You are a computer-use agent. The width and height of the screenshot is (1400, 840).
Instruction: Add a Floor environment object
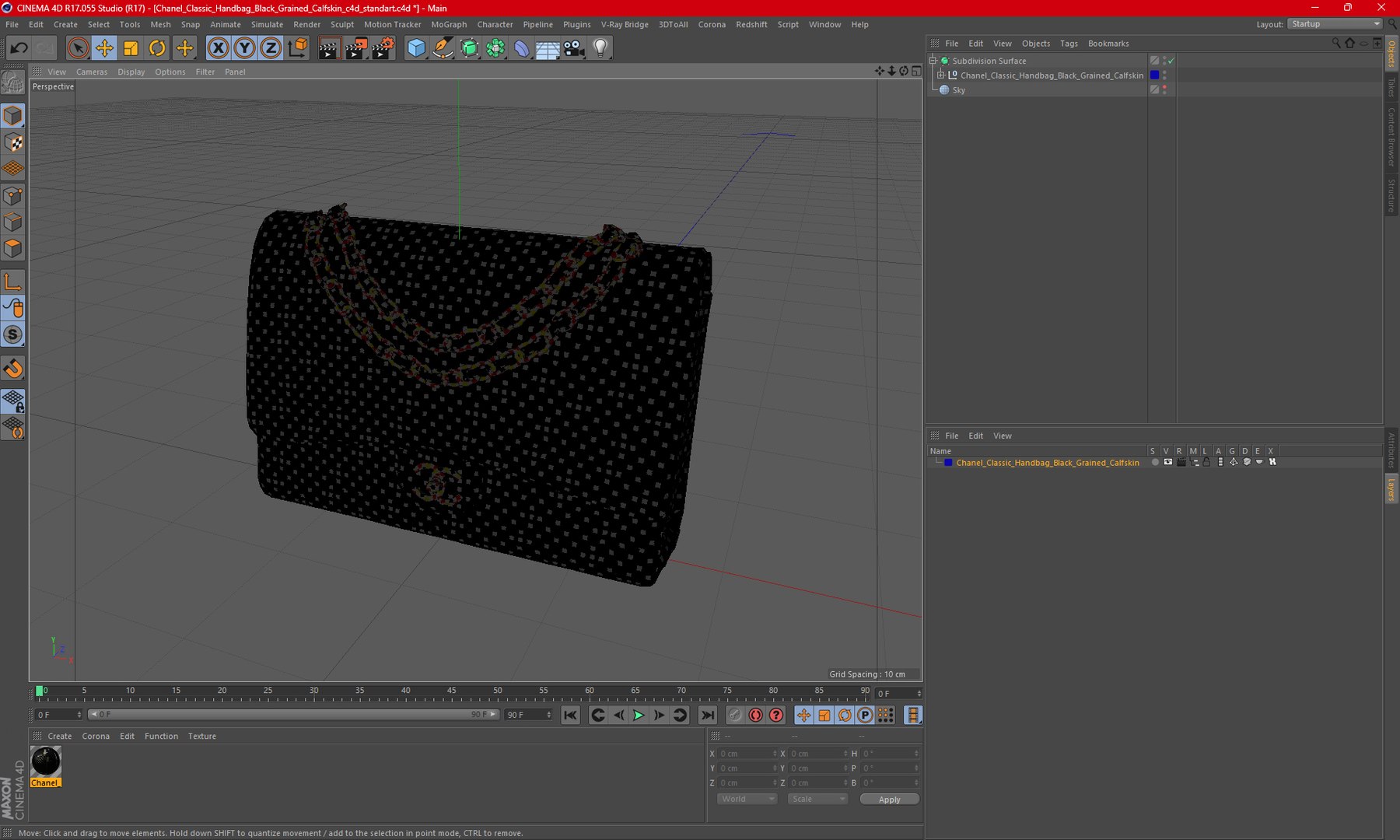tap(548, 48)
